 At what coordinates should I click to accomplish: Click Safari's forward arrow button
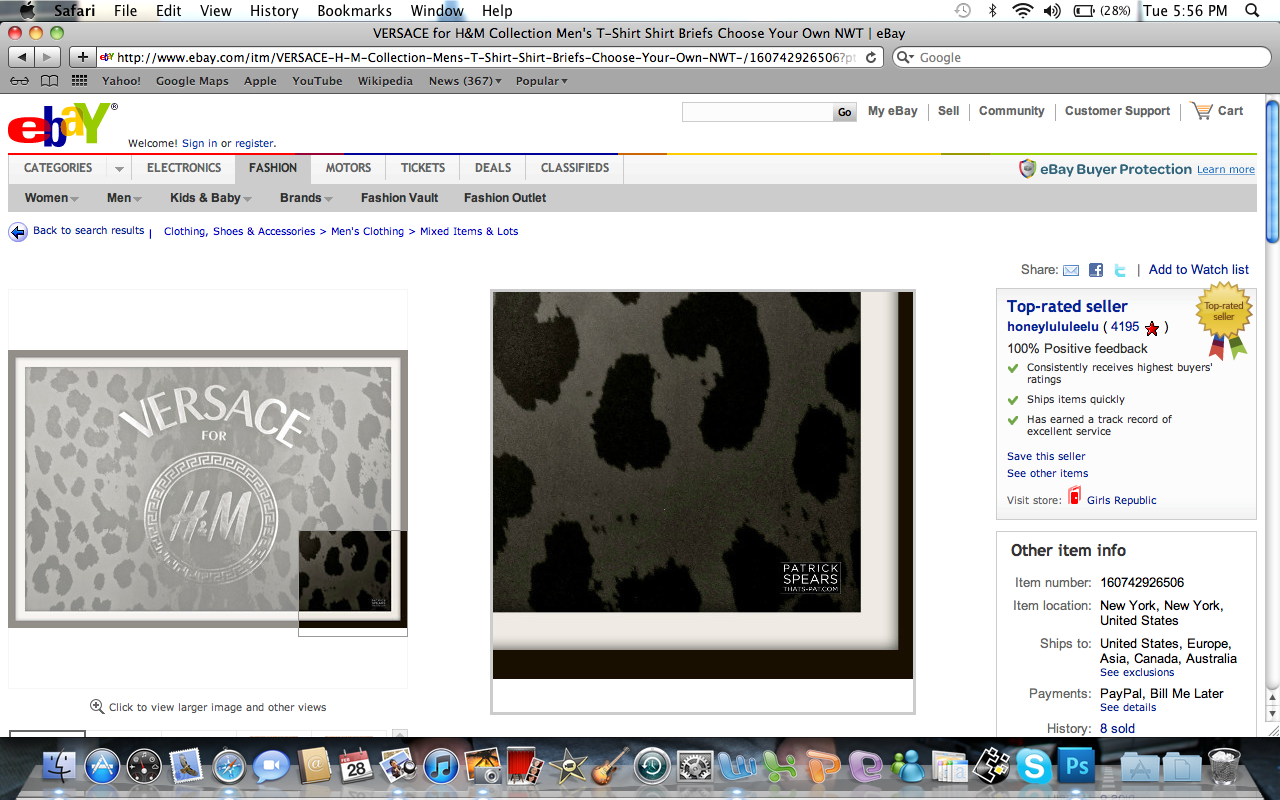click(47, 57)
